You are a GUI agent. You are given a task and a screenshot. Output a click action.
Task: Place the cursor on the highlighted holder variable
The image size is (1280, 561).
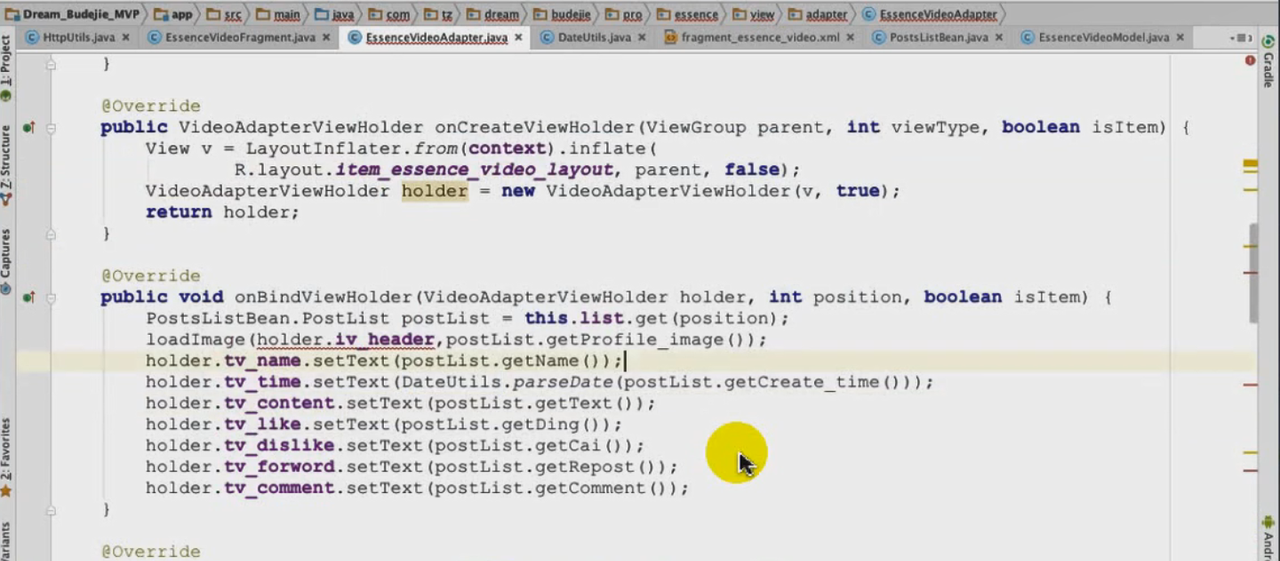click(x=434, y=191)
